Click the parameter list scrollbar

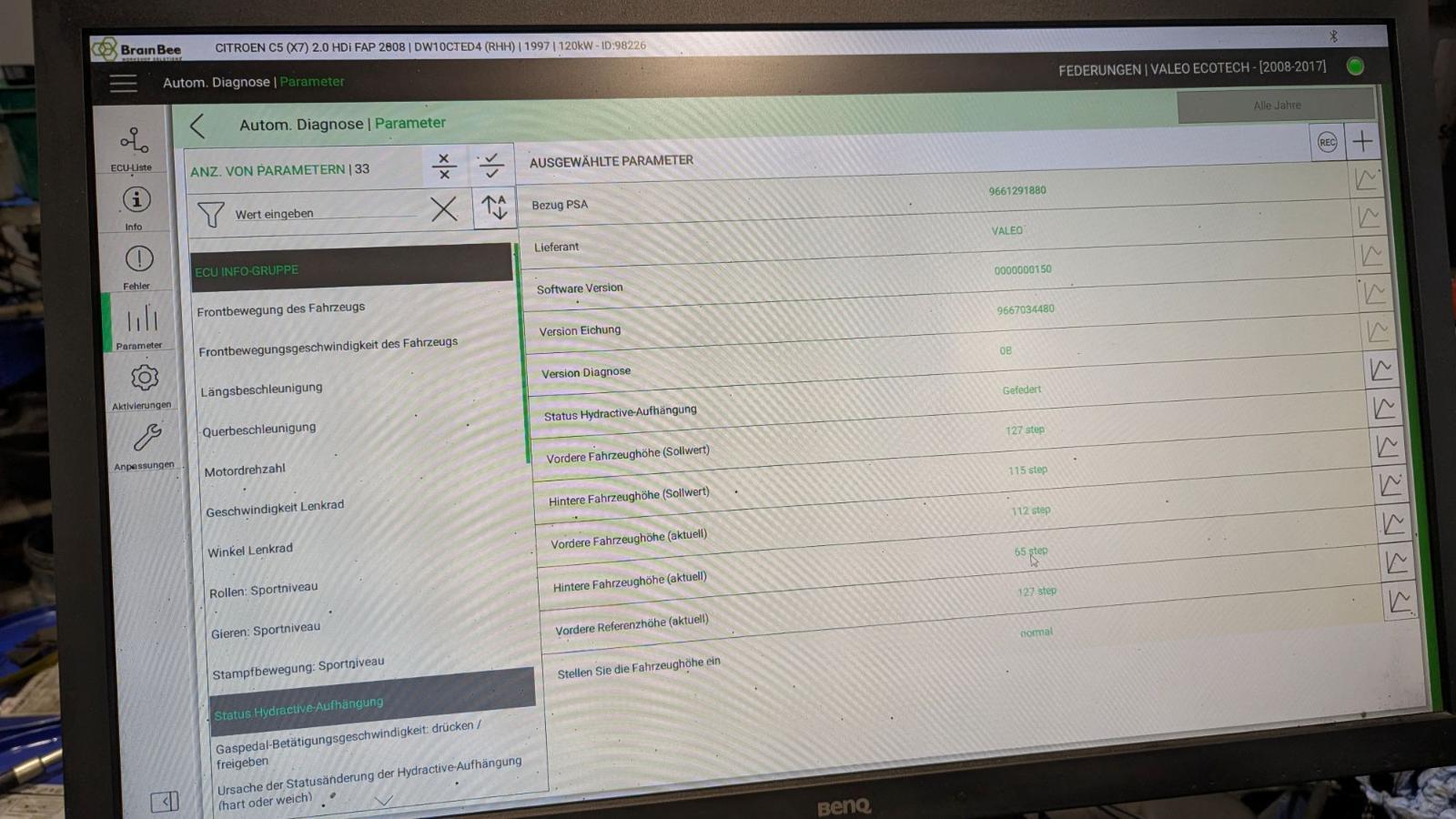click(522, 355)
